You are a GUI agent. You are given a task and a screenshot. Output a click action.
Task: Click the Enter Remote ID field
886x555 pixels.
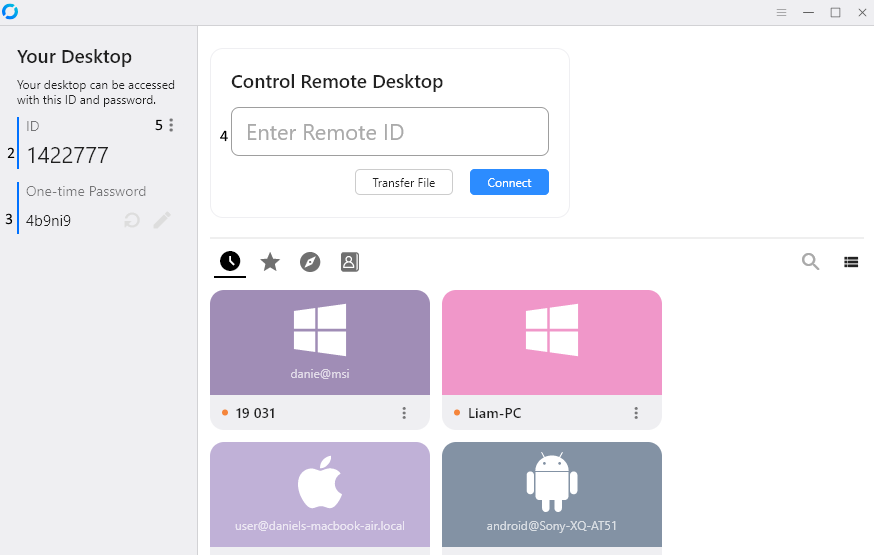[389, 132]
